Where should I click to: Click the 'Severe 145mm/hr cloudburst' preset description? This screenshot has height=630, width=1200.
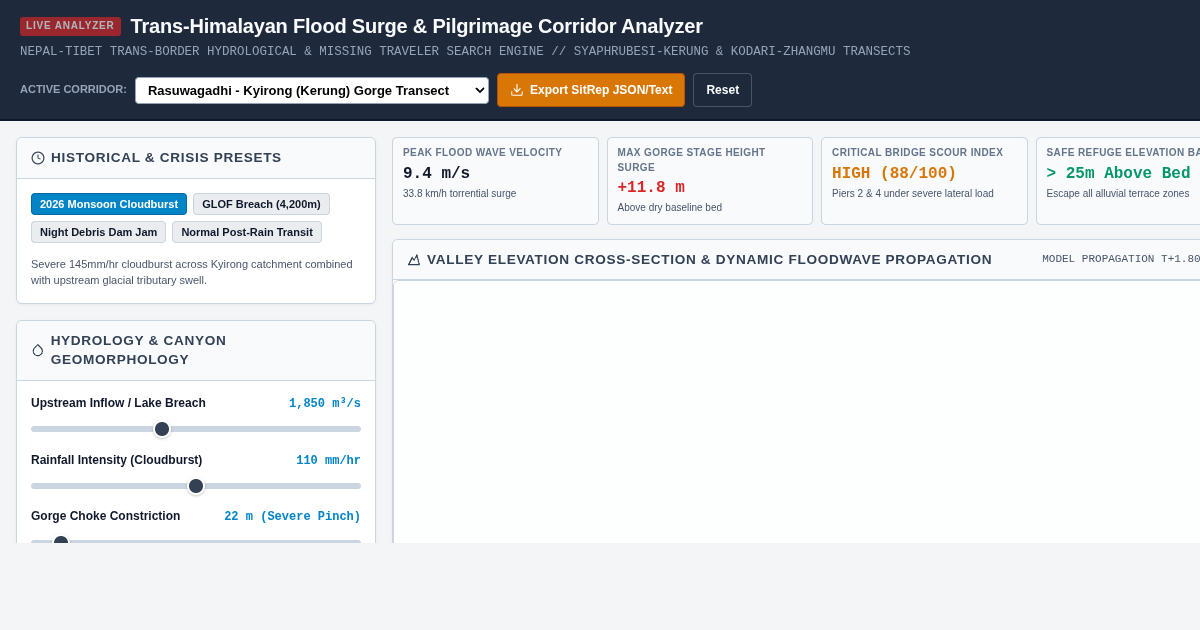click(192, 272)
